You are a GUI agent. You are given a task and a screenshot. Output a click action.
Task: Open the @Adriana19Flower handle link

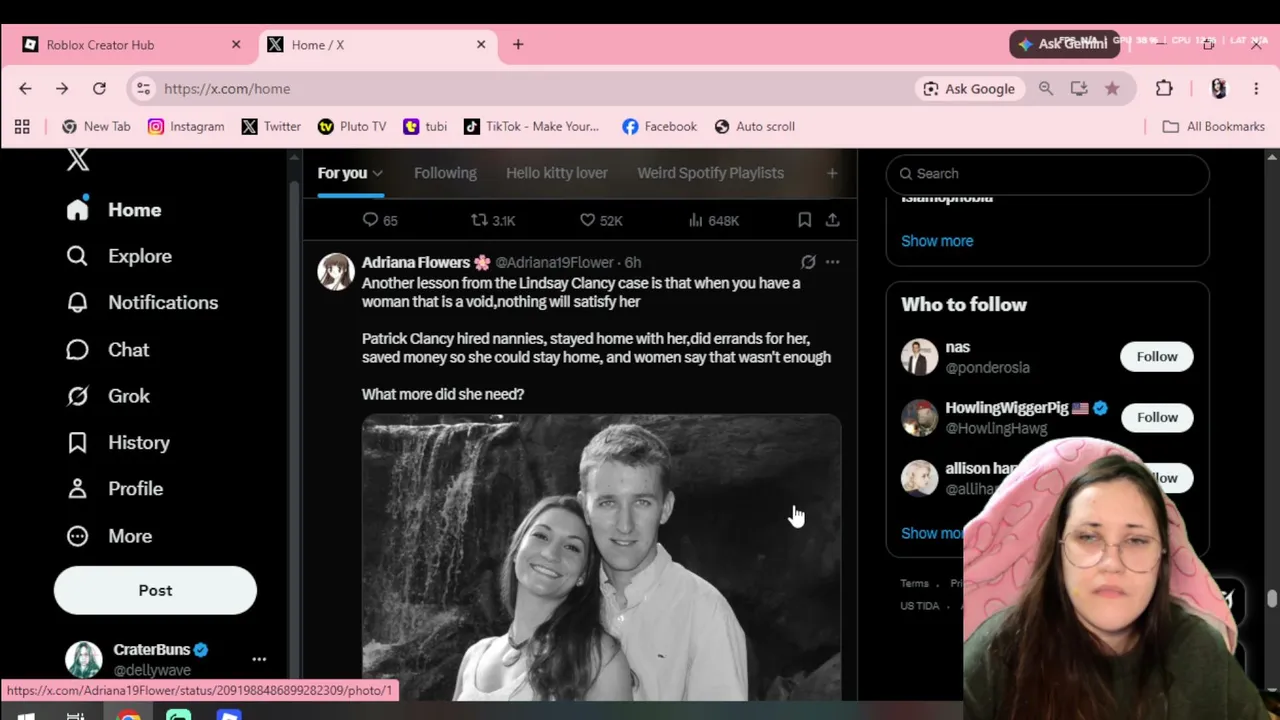[554, 262]
